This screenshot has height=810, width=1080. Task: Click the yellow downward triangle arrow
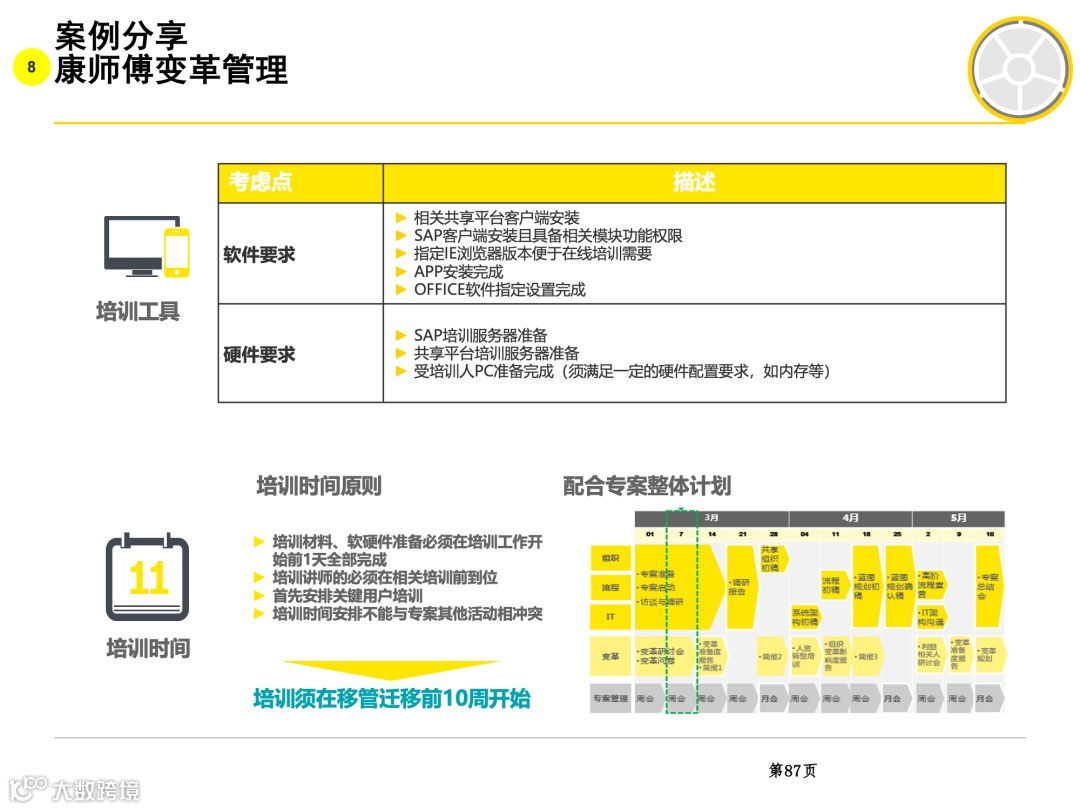(x=391, y=670)
